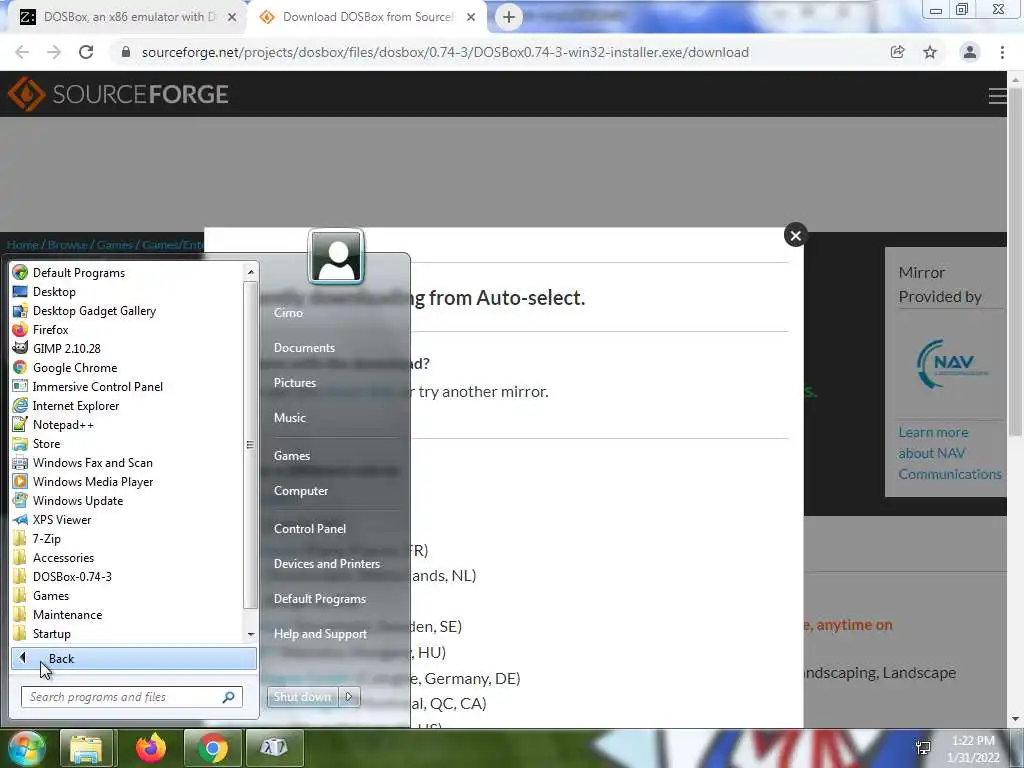Open the Store icon in programs list
1024x768 pixels.
click(x=20, y=443)
